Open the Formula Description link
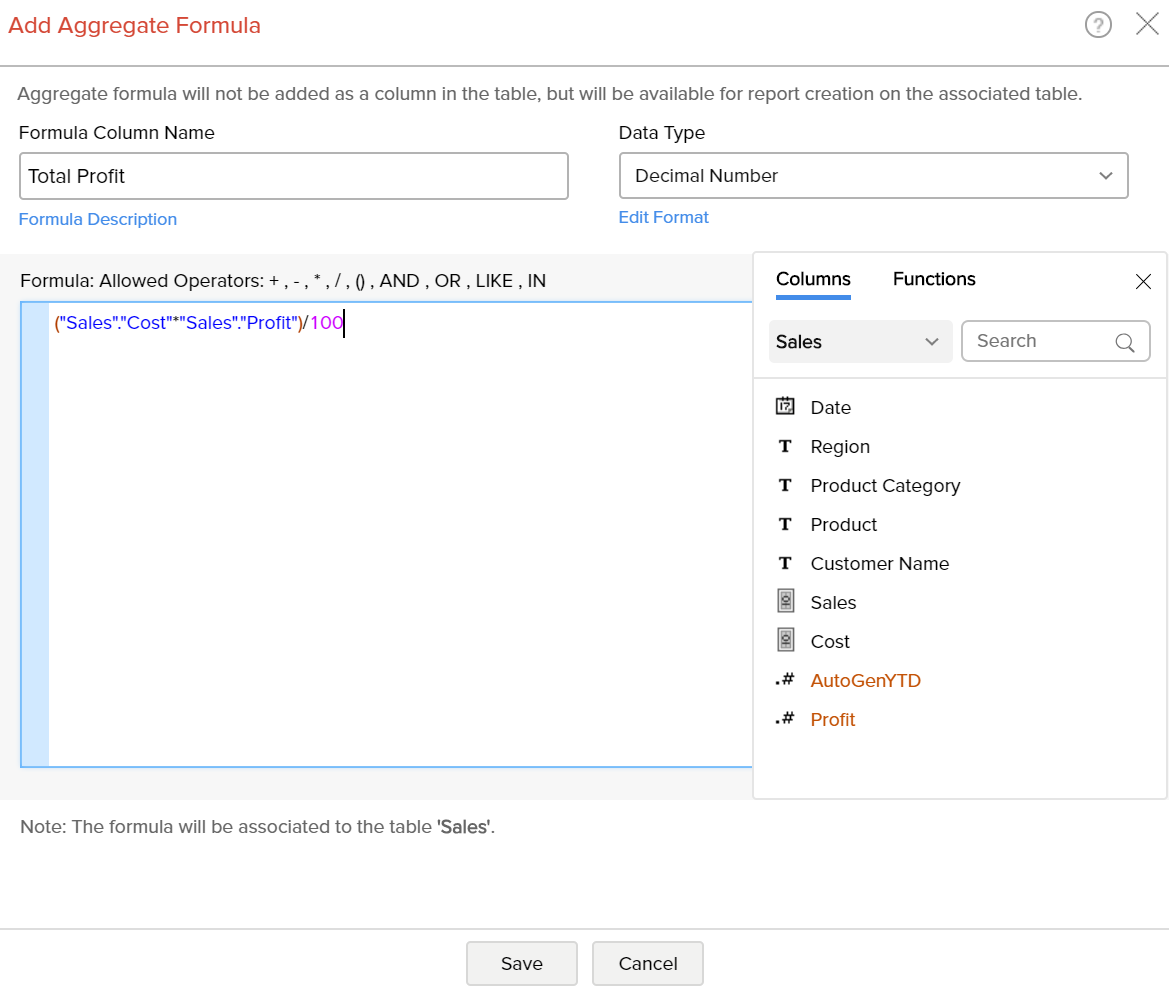 click(x=98, y=219)
